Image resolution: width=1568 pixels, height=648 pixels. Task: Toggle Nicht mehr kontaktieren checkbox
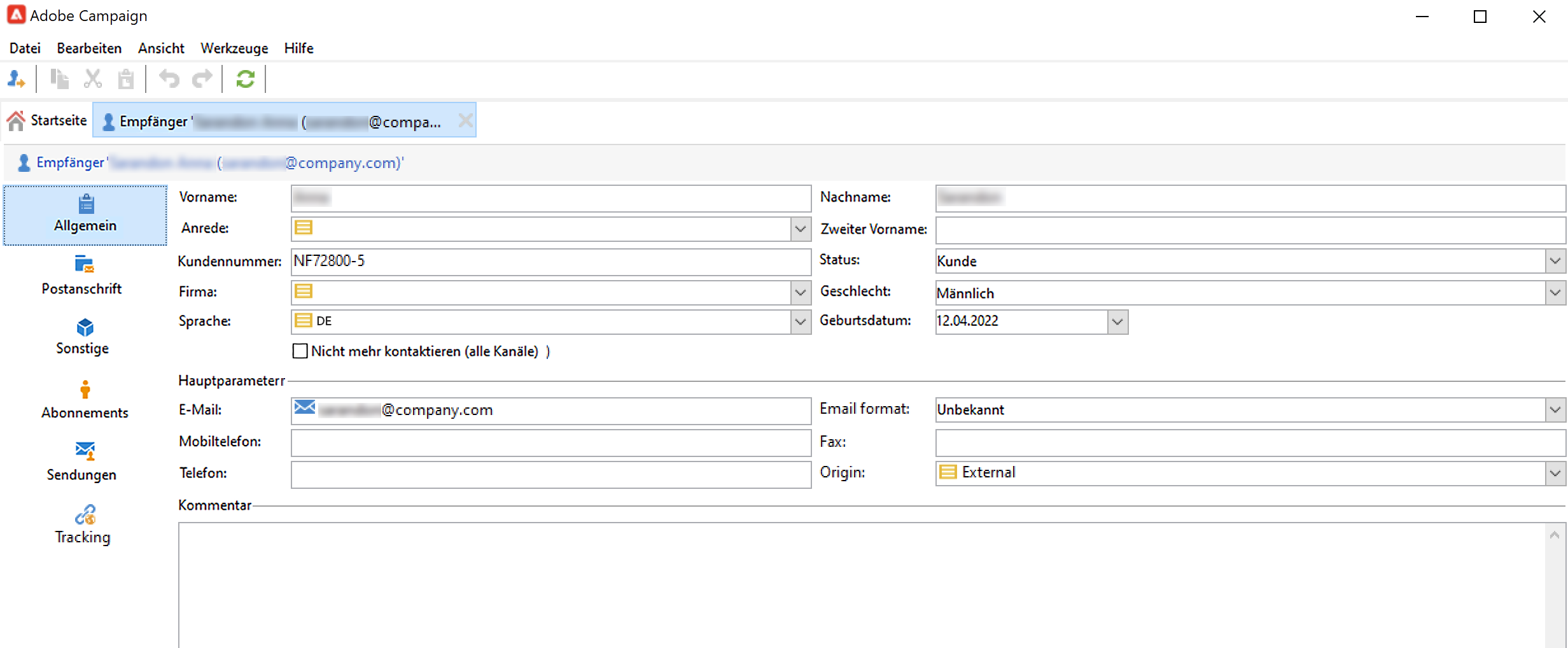(x=300, y=351)
